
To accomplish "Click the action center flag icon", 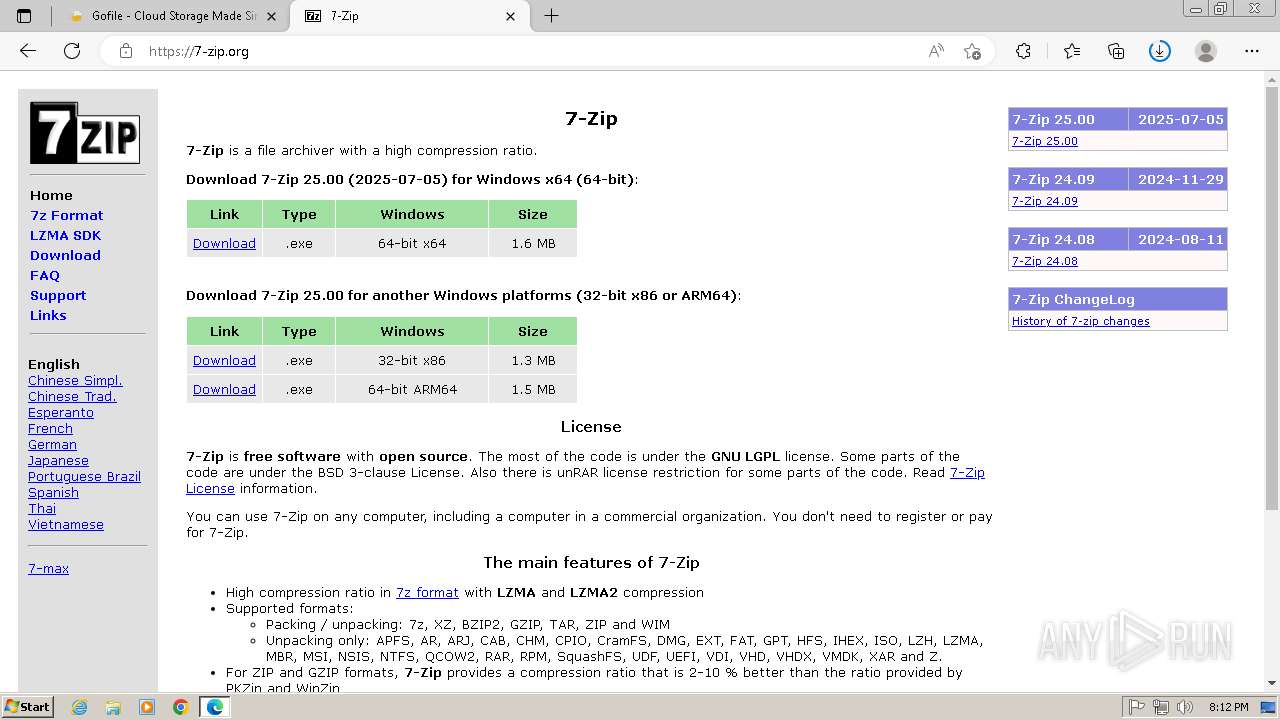I will 1137,707.
